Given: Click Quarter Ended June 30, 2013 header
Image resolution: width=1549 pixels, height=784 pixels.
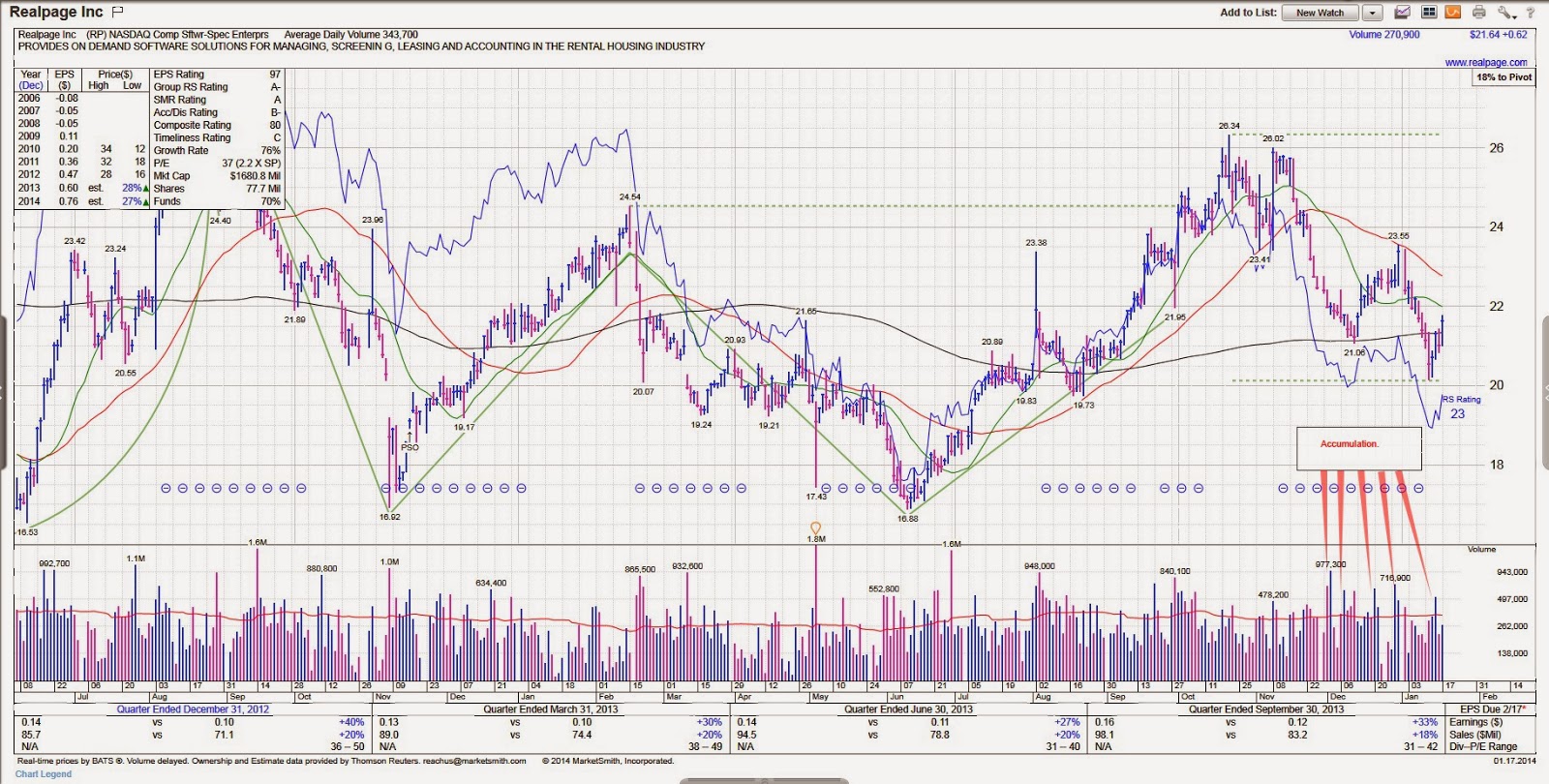Looking at the screenshot, I should pos(908,709).
